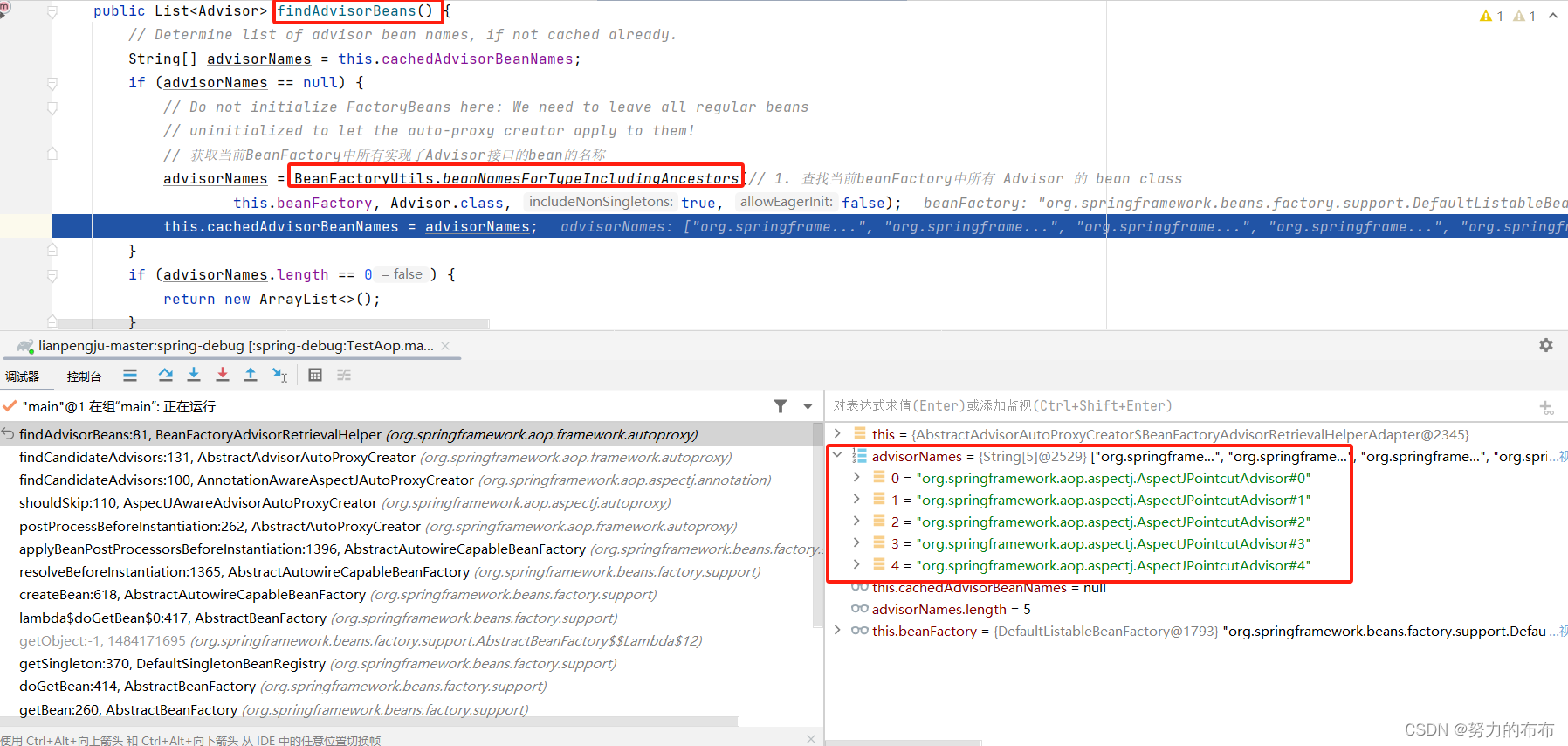
Task: Toggle fold marker at advisorNames.length check
Action: click(x=52, y=275)
